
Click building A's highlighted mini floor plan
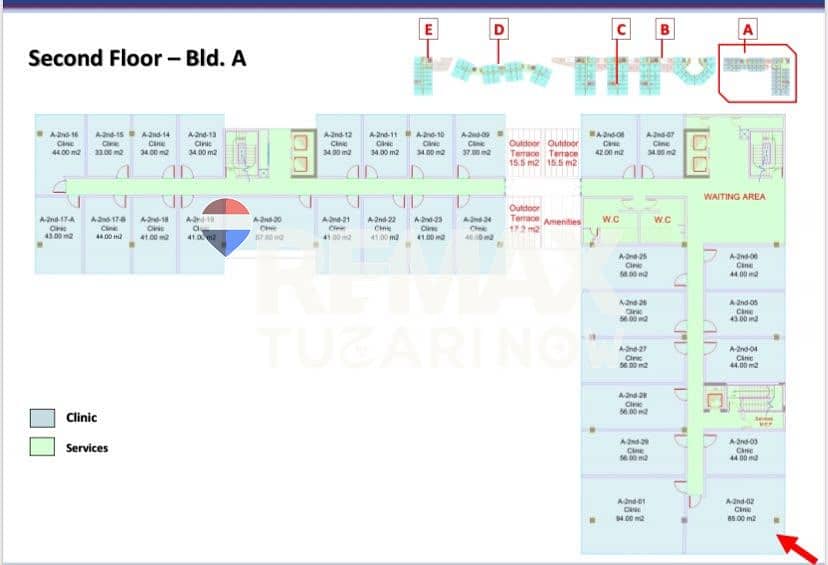pos(757,73)
